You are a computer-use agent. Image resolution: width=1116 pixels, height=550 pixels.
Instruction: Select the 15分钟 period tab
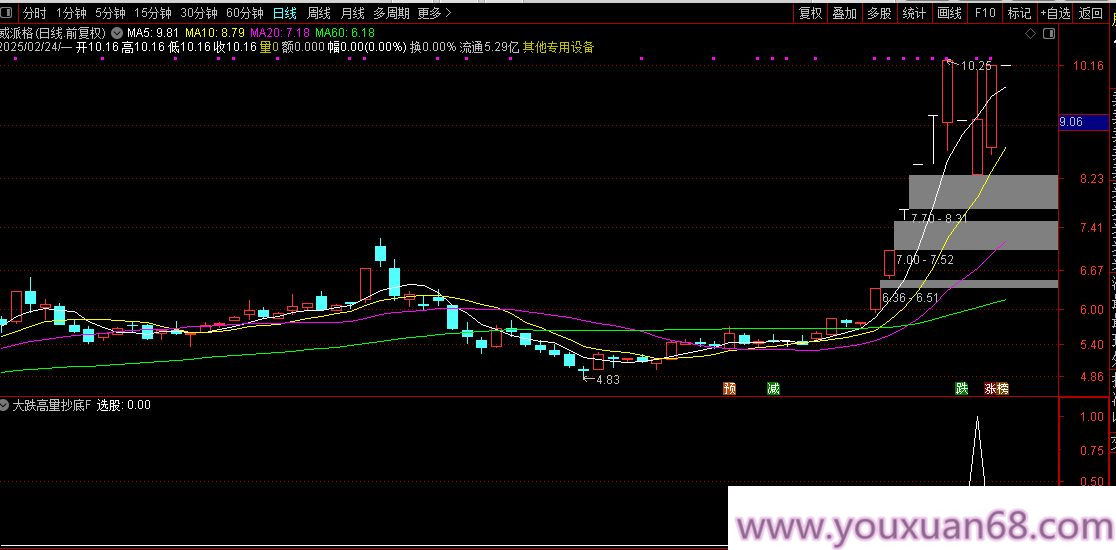click(x=152, y=13)
